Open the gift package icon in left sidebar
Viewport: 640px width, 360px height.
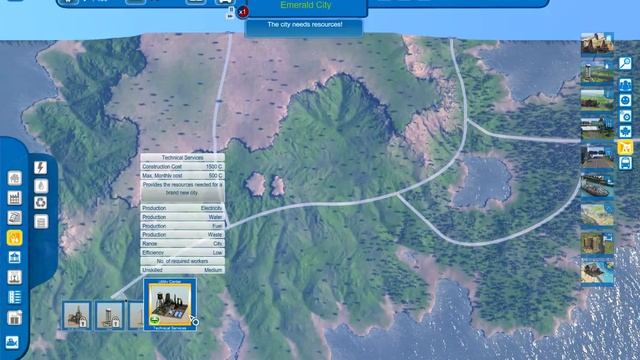click(x=15, y=317)
